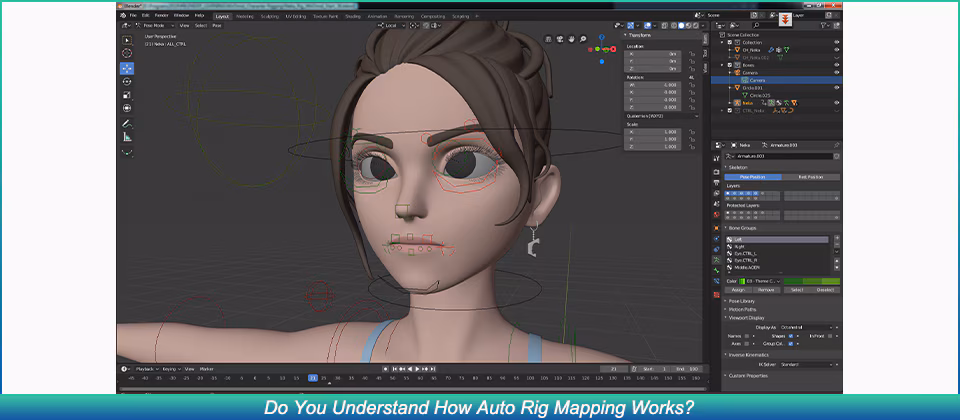
Task: Select the Select Box tool
Action: point(127,40)
